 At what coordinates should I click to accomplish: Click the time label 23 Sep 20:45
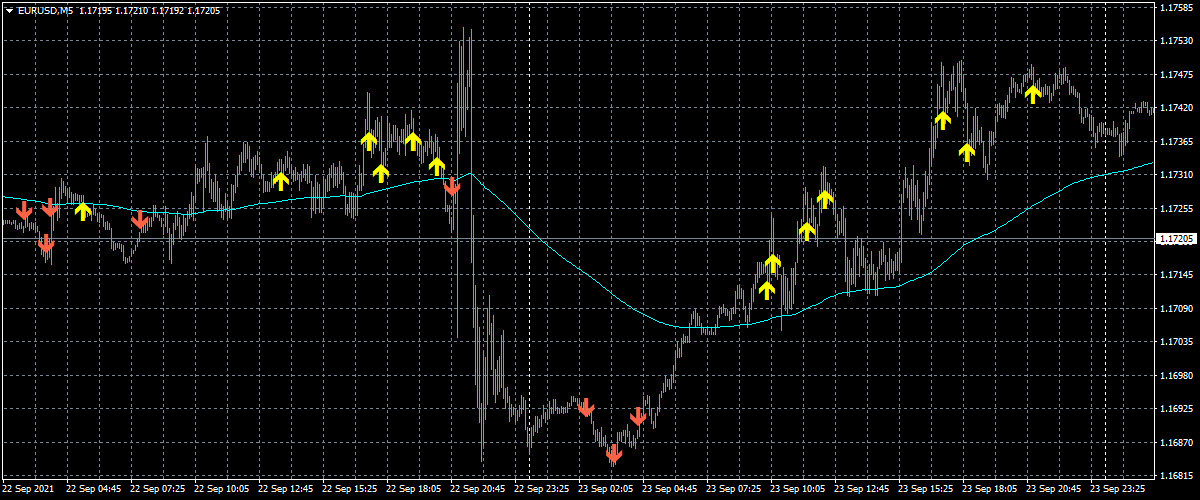tap(1053, 490)
